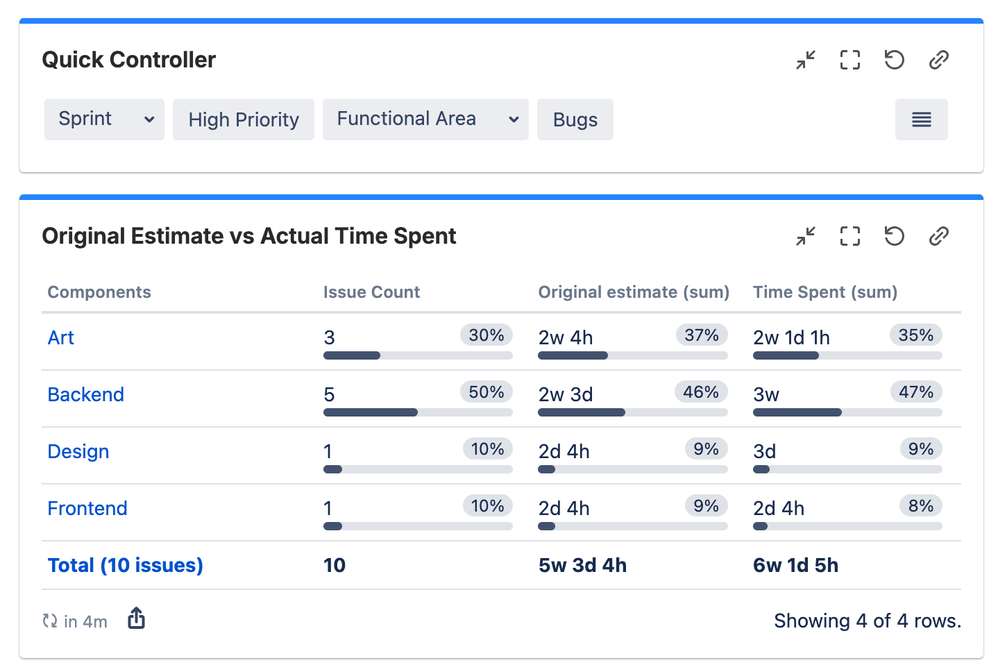Open Quick Controller in fullscreen mode
Image resolution: width=998 pixels, height=672 pixels.
click(x=849, y=60)
